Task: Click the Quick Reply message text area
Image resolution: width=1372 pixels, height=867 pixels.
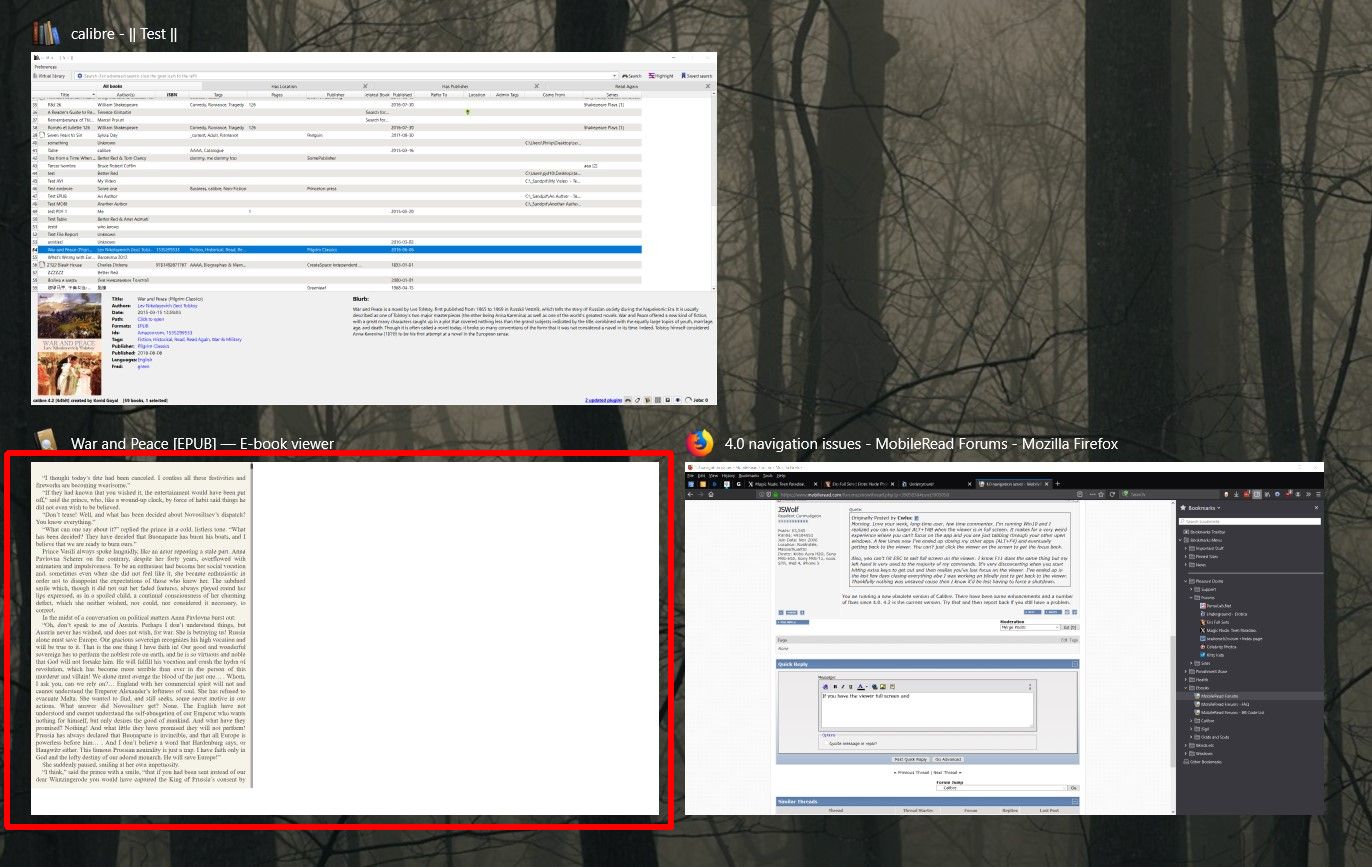Action: point(927,710)
